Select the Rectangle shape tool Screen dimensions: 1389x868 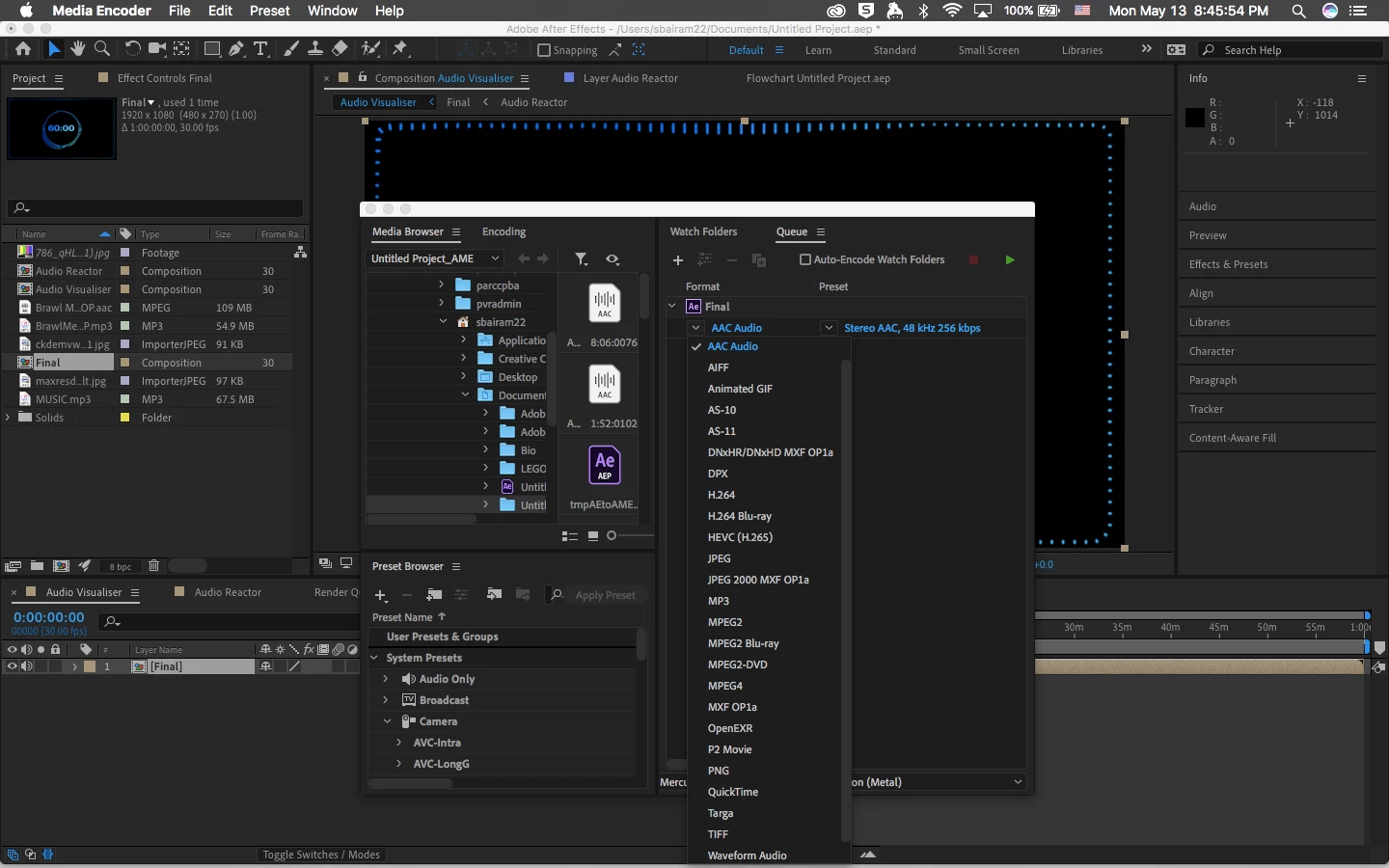tap(212, 48)
